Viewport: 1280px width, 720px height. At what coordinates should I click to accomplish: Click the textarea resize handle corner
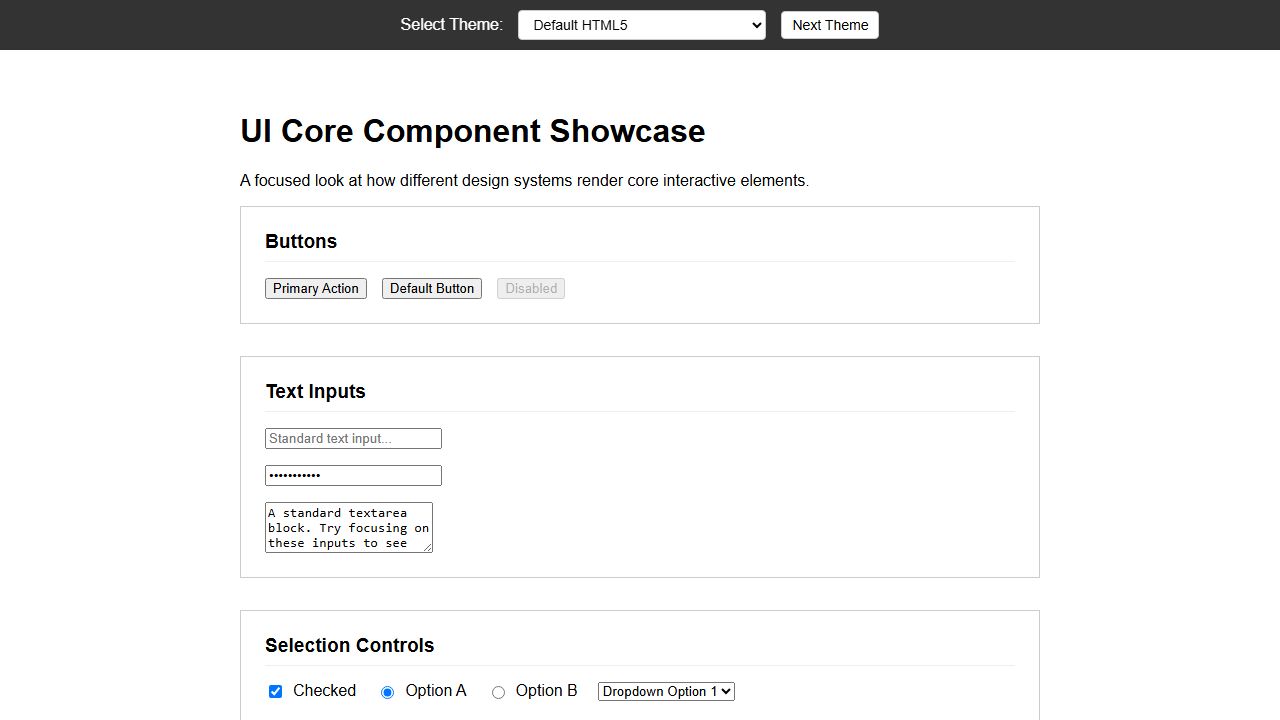pyautogui.click(x=427, y=546)
